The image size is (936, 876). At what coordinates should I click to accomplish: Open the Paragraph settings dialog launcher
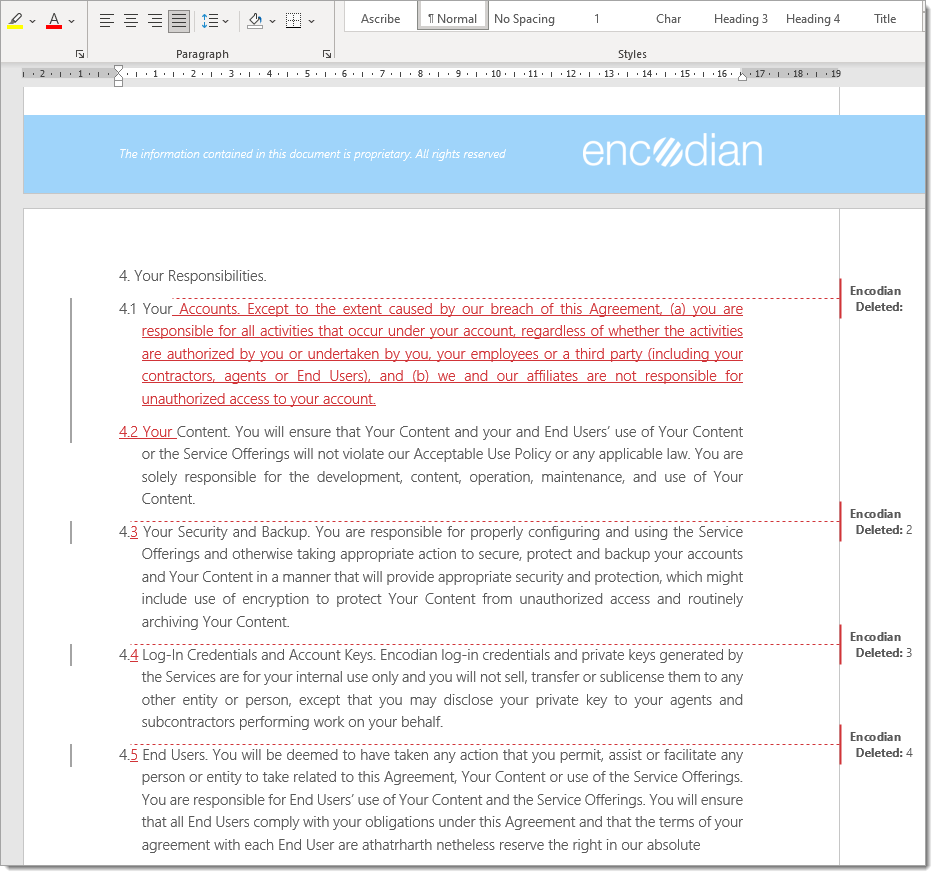(327, 54)
